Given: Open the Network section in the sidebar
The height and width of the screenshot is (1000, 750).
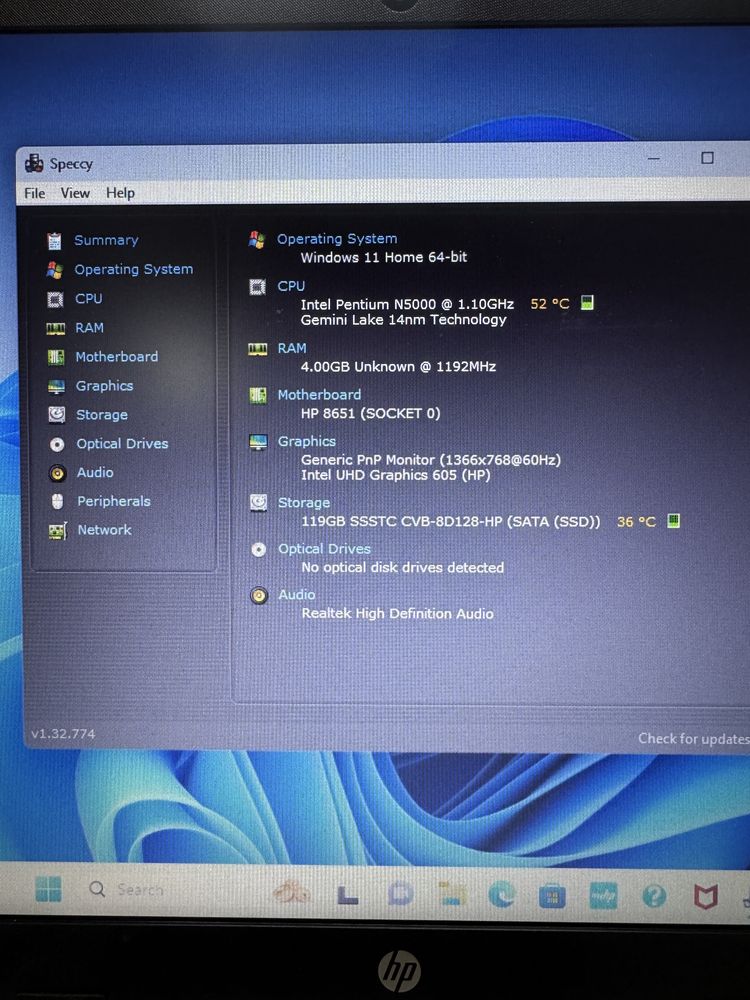Looking at the screenshot, I should (105, 530).
